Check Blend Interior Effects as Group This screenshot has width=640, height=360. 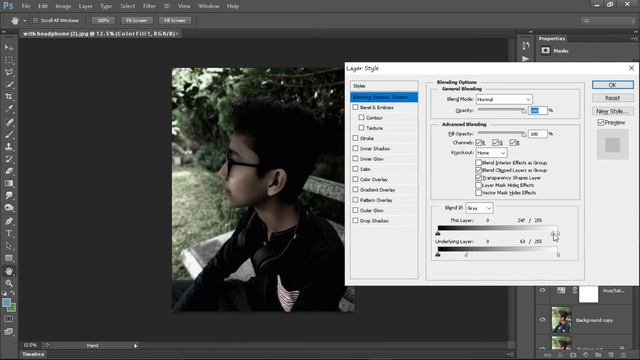pyautogui.click(x=478, y=162)
